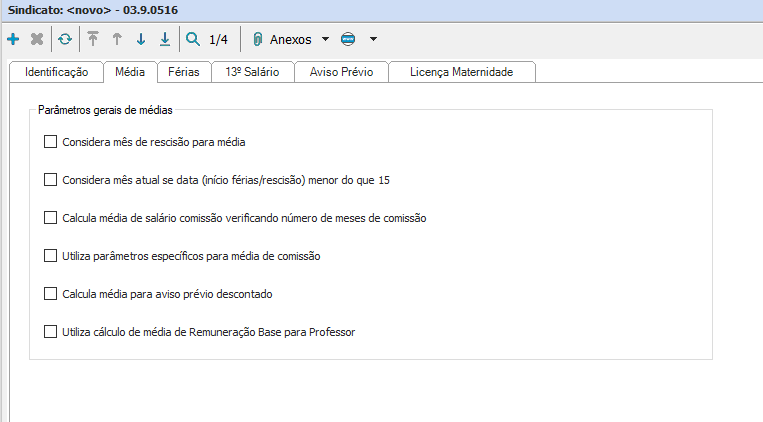
Task: Click the blue plus add record icon
Action: pyautogui.click(x=12, y=40)
